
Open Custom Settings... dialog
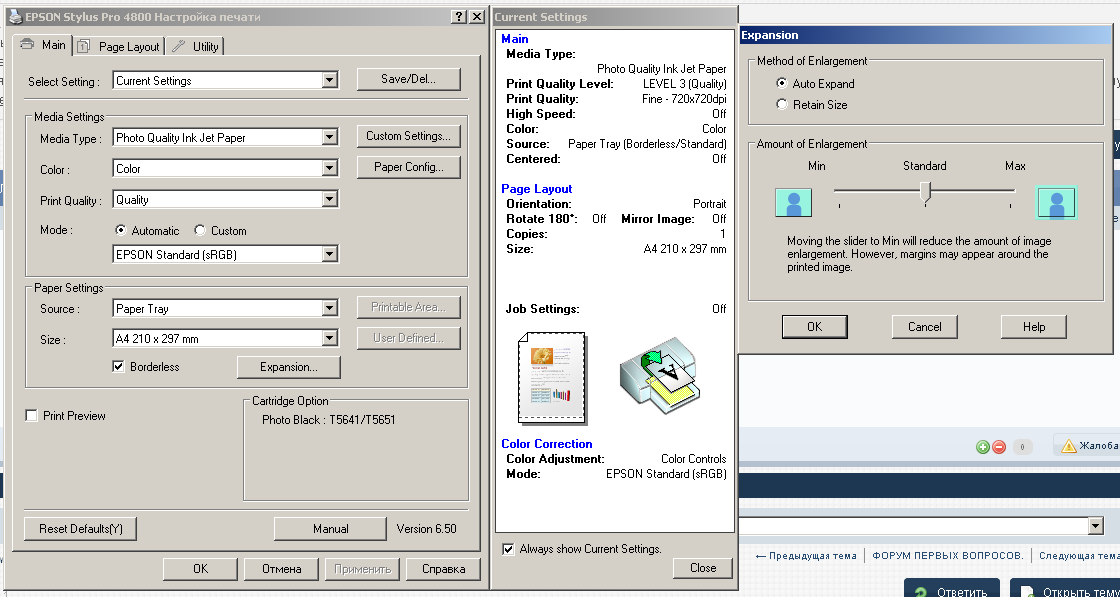coord(409,136)
